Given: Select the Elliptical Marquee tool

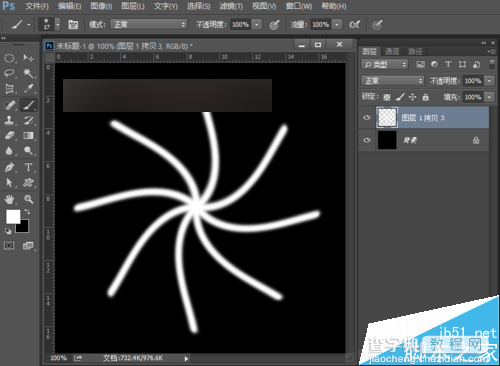Looking at the screenshot, I should coord(9,58).
